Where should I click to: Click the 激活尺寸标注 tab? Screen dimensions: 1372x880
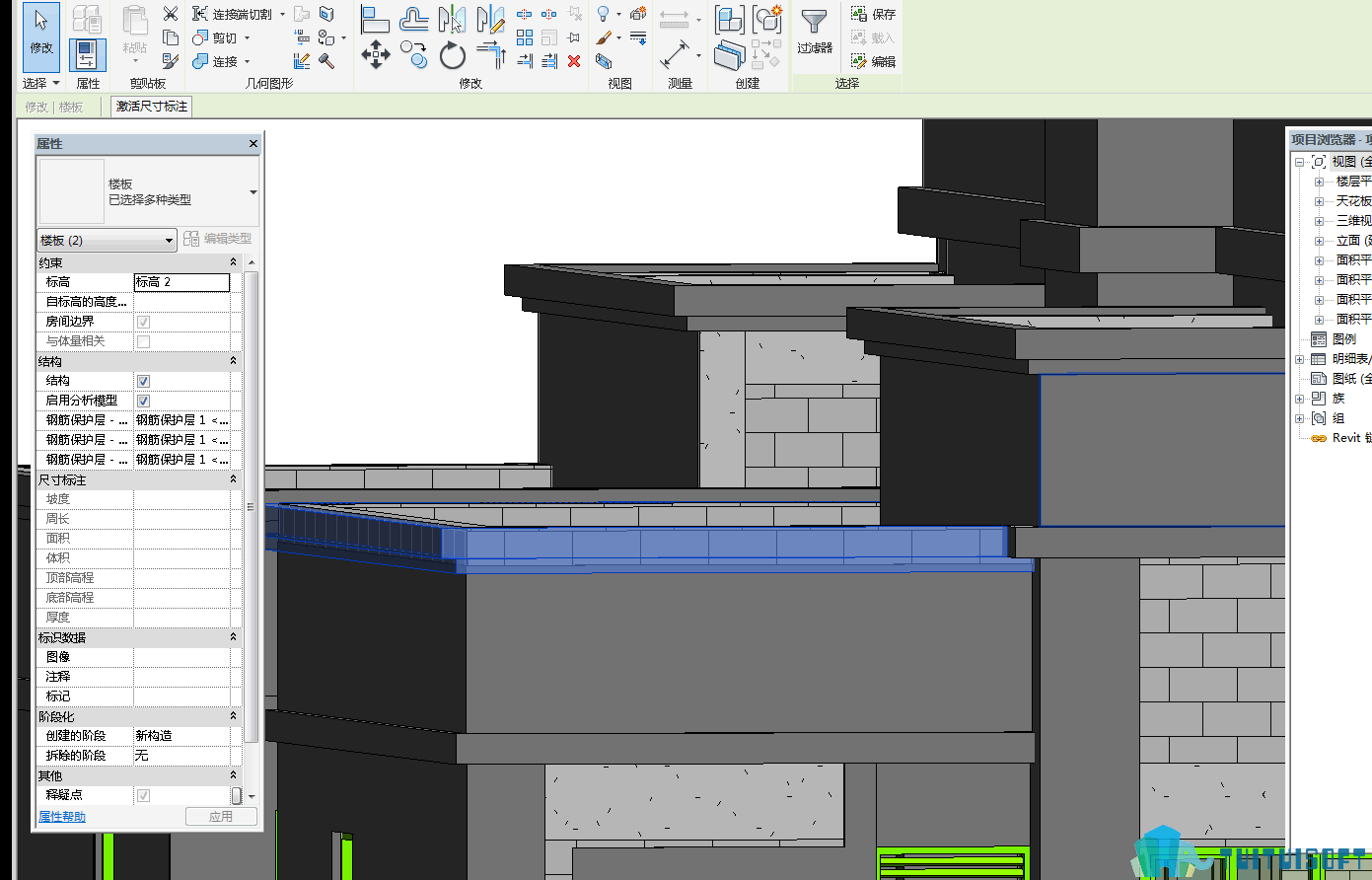tap(152, 107)
